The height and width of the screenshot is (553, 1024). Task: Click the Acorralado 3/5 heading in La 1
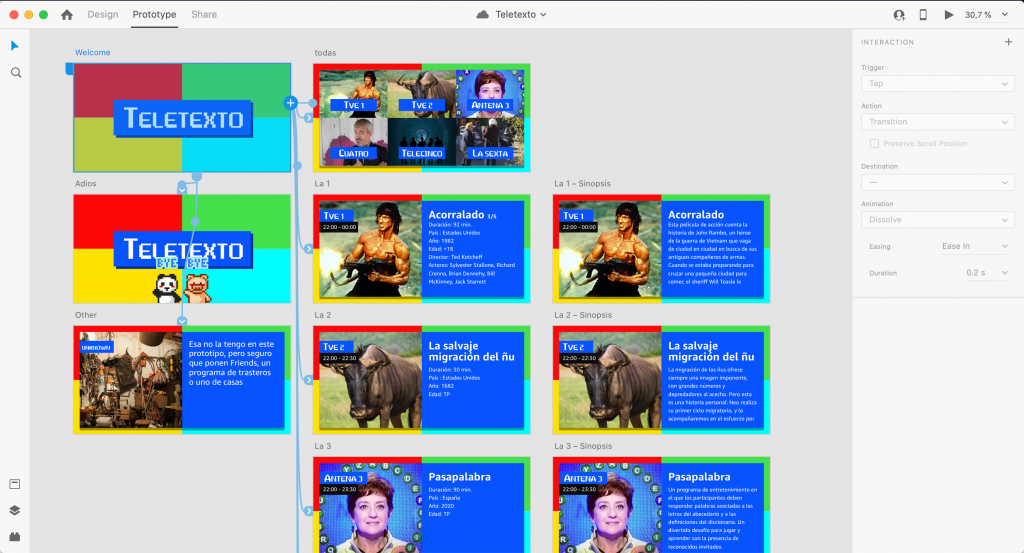pos(462,215)
